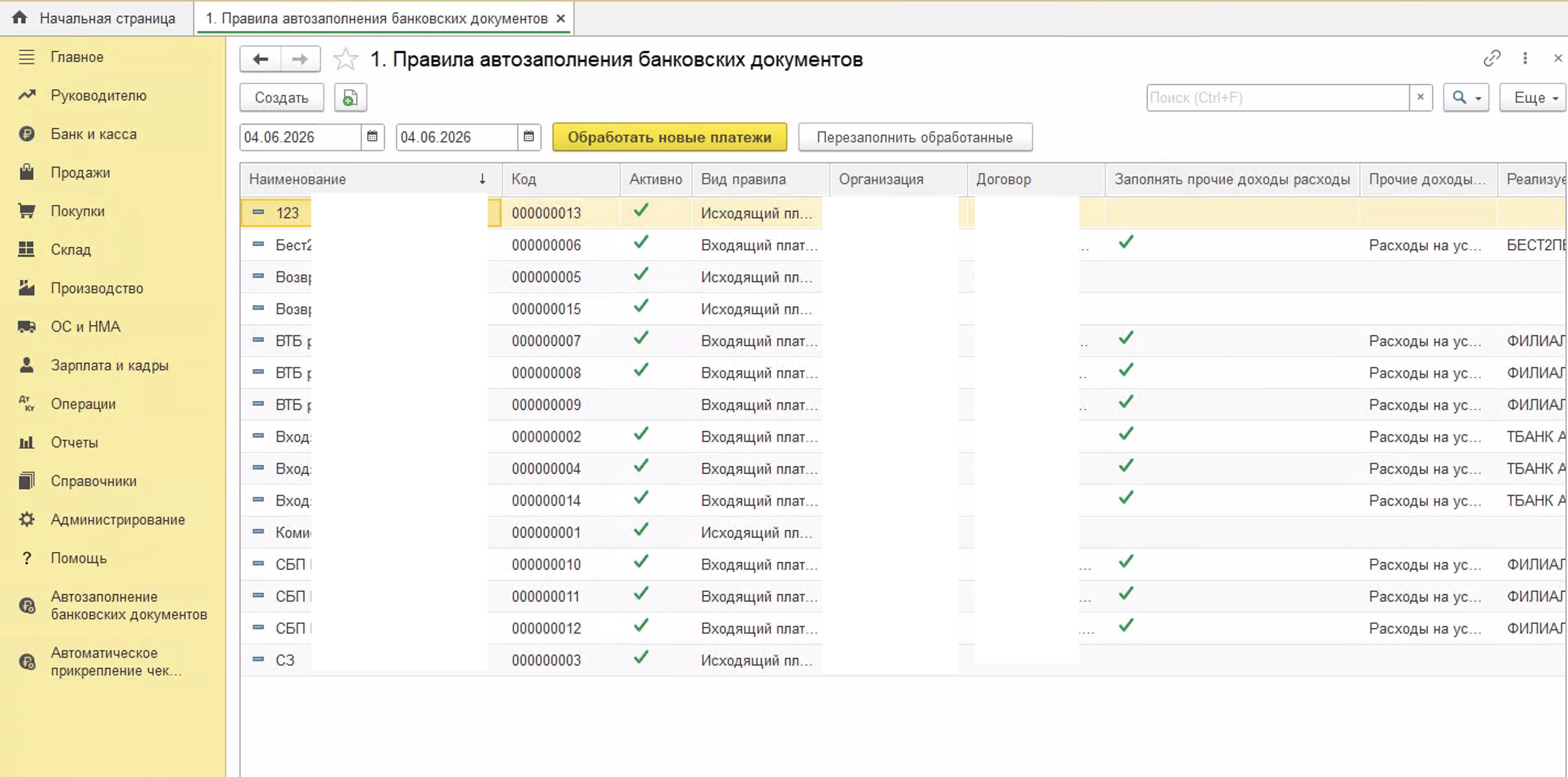Viewport: 1568px width, 777px height.
Task: Open the Покупки section
Action: pyautogui.click(x=78, y=211)
